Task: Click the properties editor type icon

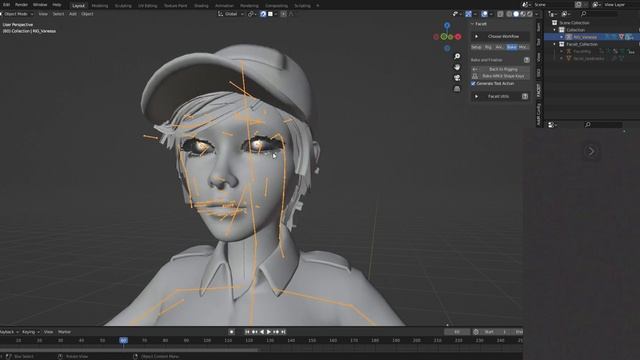Action: [551, 124]
